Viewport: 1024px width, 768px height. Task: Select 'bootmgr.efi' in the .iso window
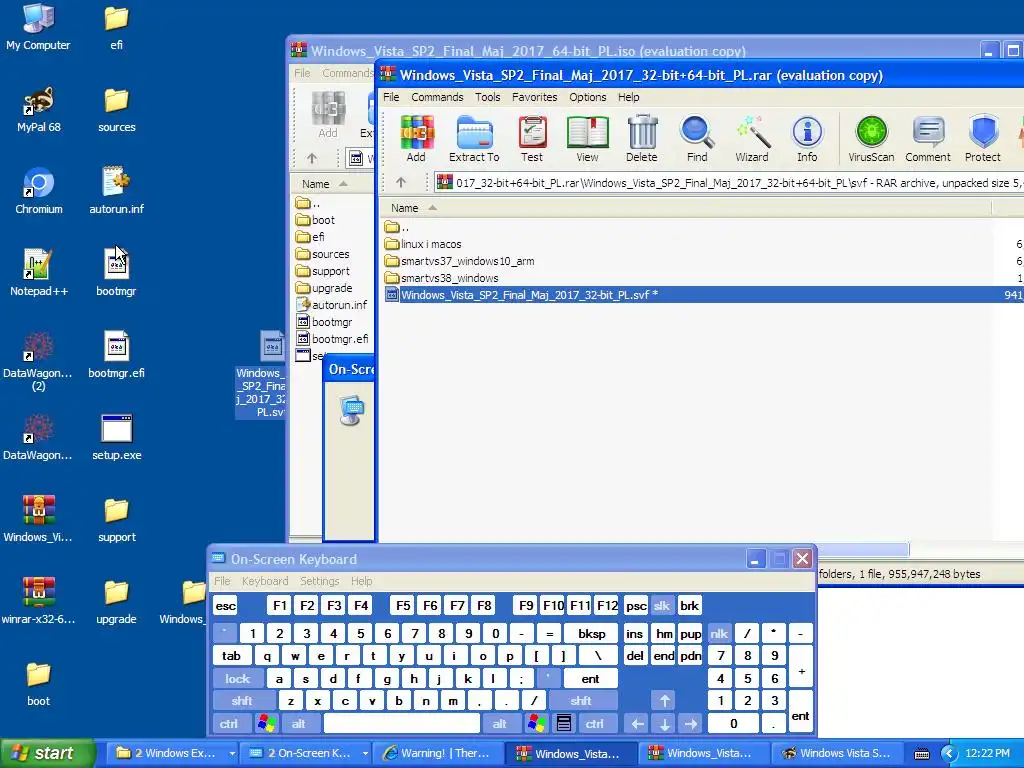333,338
